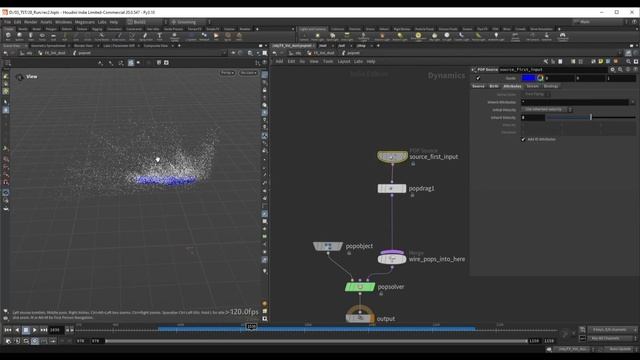Step back one frame

(17, 330)
